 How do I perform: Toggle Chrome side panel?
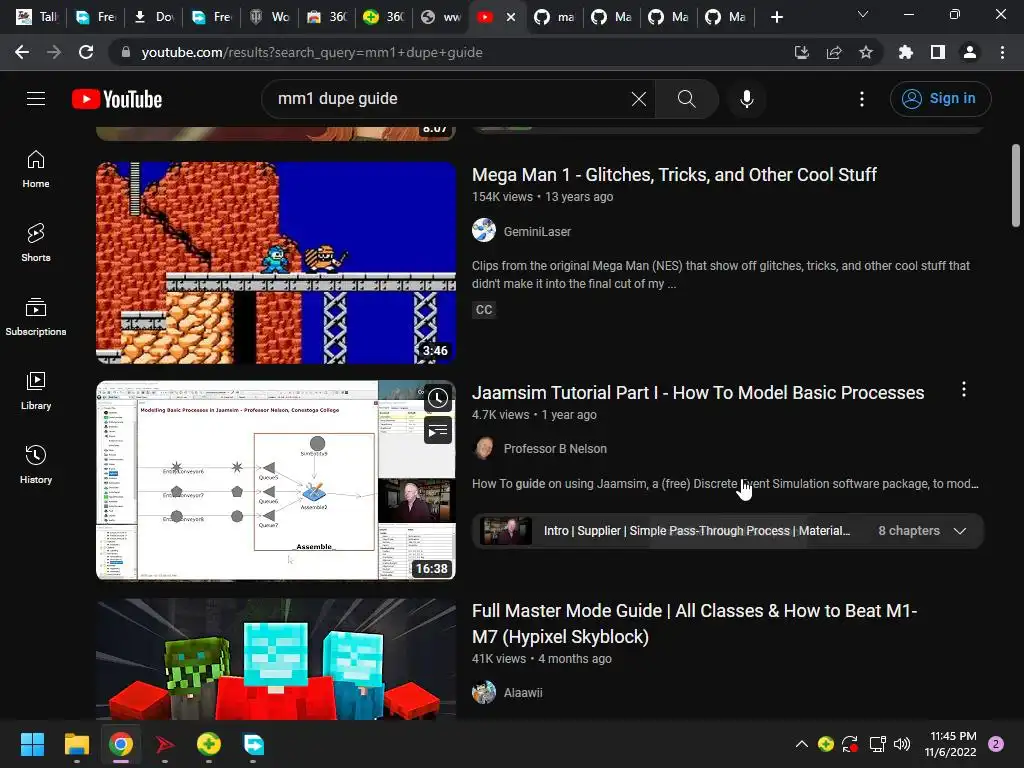[938, 52]
